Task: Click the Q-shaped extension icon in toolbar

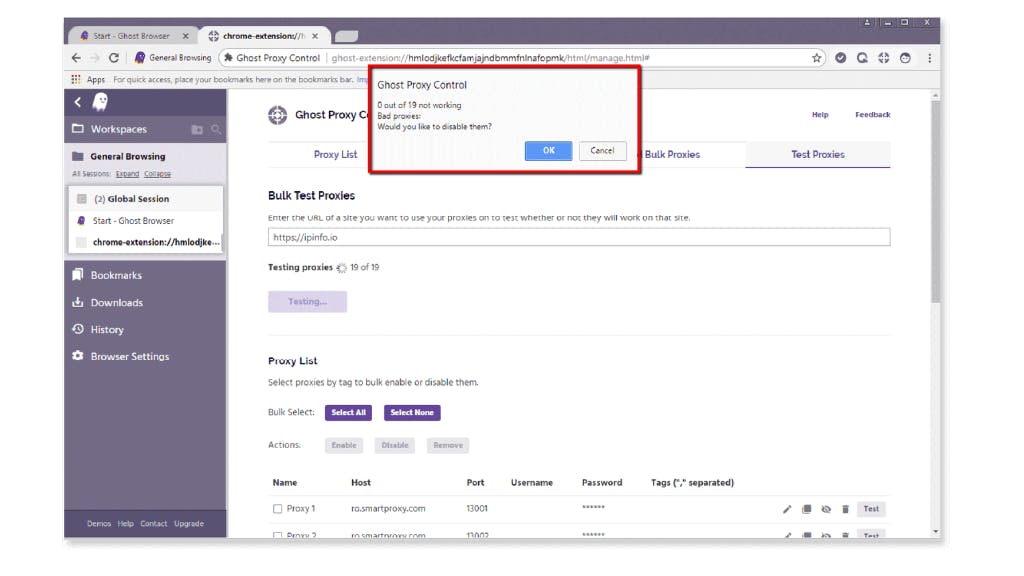Action: [x=862, y=58]
